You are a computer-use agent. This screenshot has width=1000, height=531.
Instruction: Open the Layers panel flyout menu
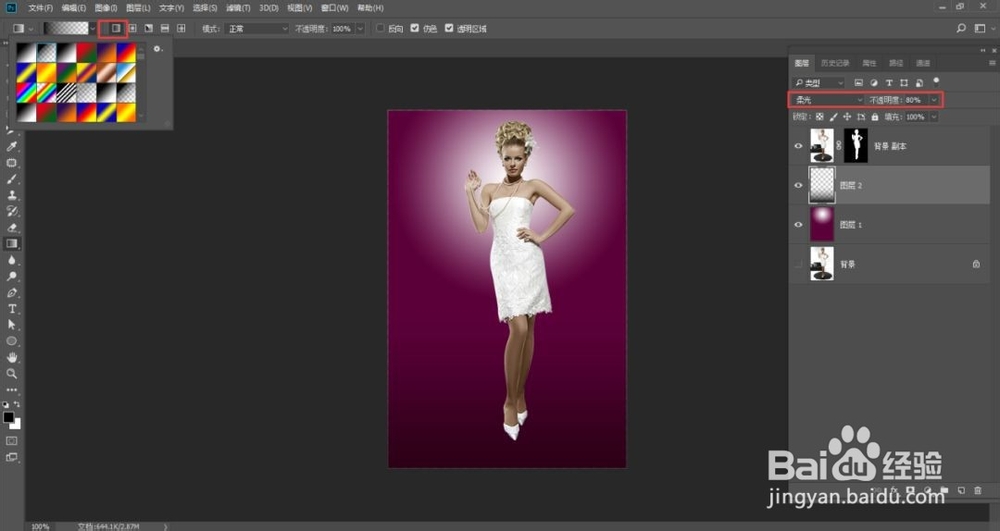(992, 63)
